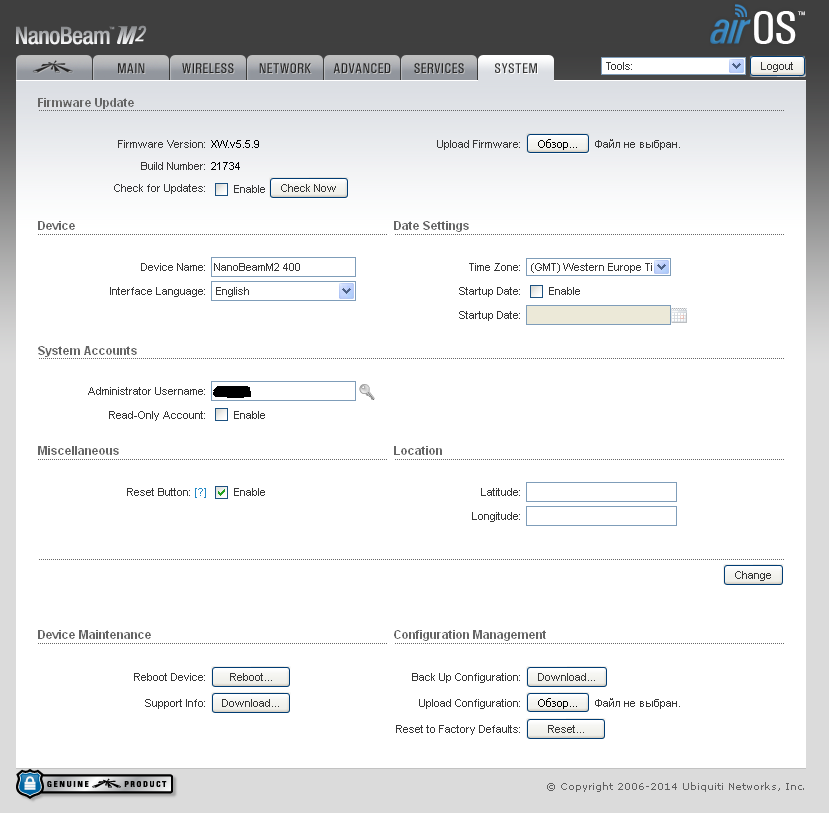Click the build number 21734
This screenshot has width=829, height=813.
coord(225,167)
